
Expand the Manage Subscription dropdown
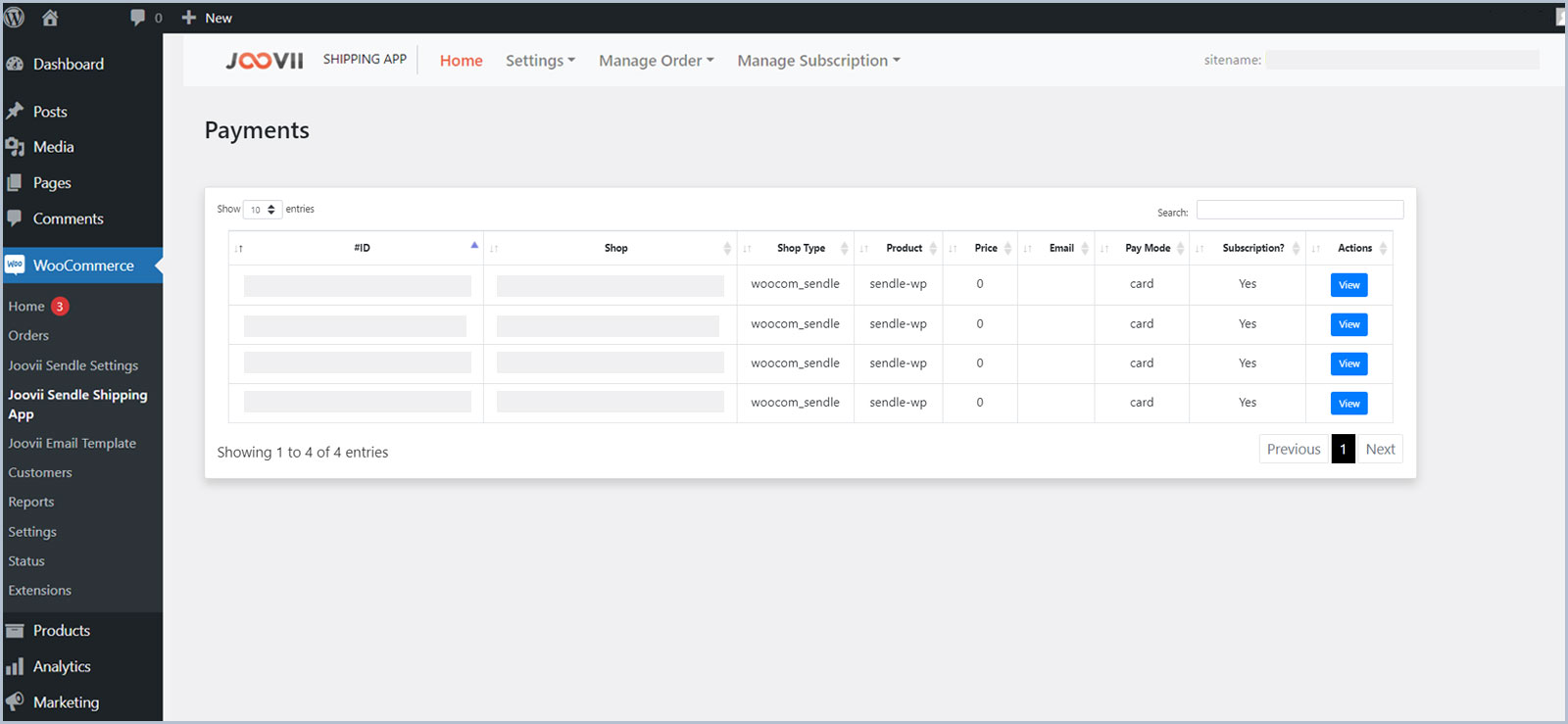click(818, 61)
